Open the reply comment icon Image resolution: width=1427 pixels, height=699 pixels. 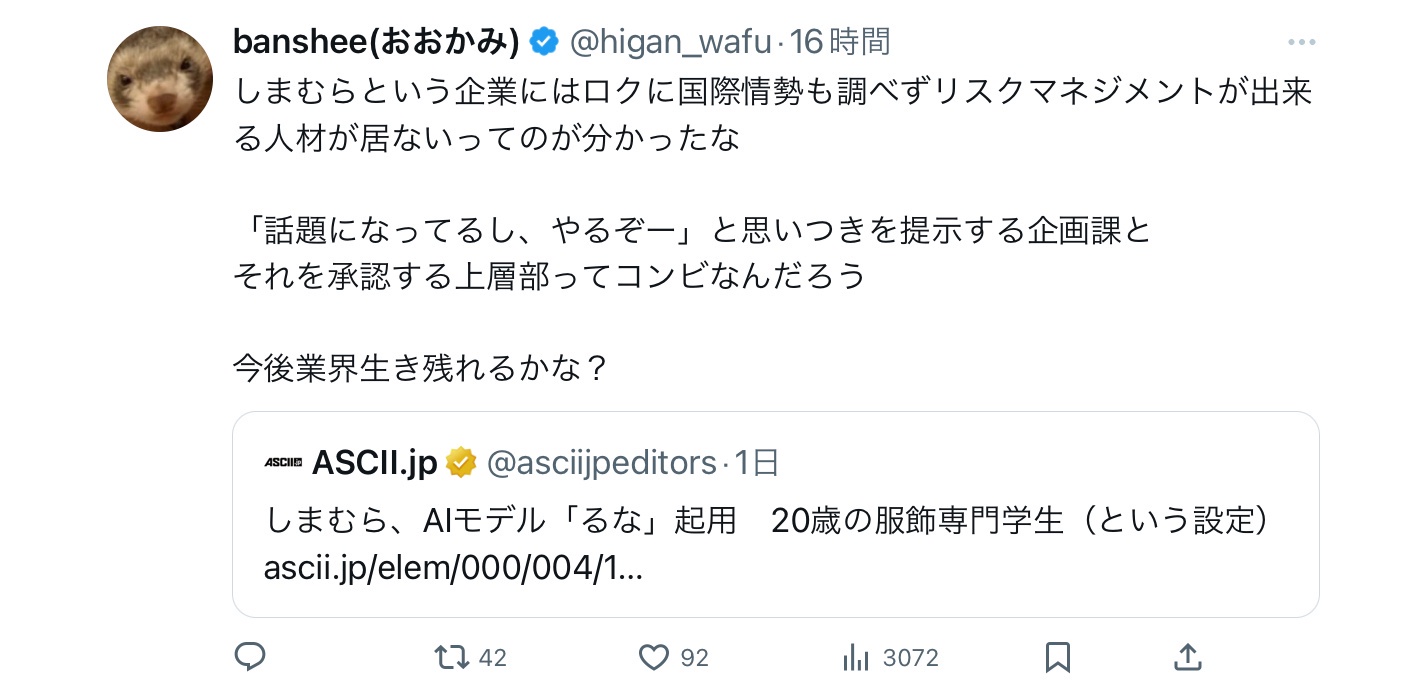click(x=249, y=657)
